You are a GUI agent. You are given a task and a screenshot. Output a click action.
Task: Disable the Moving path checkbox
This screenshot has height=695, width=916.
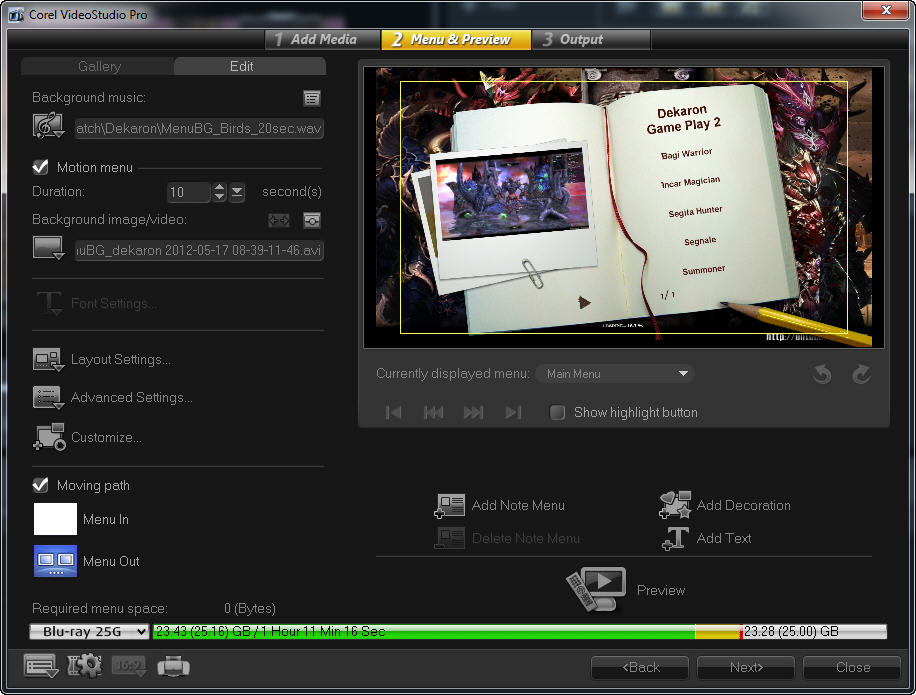coord(41,486)
